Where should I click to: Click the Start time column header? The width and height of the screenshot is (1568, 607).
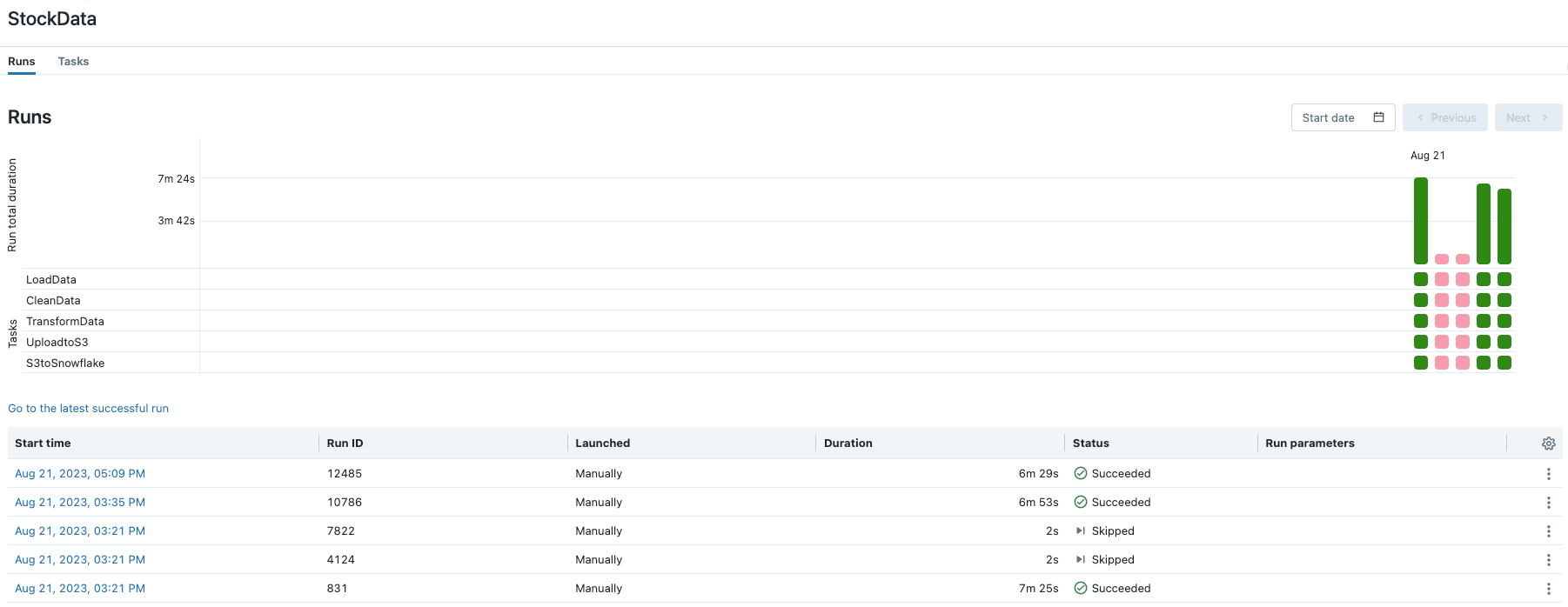coord(43,444)
